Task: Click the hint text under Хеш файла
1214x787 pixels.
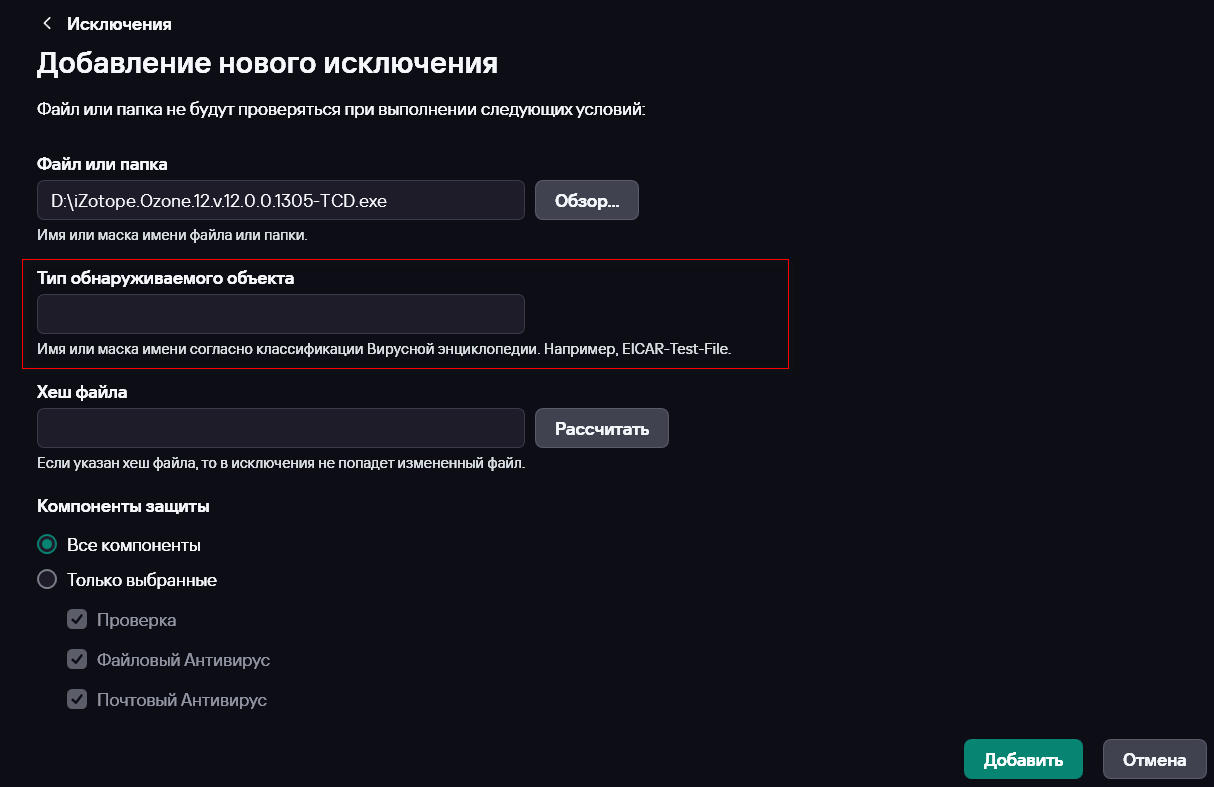Action: coord(280,464)
